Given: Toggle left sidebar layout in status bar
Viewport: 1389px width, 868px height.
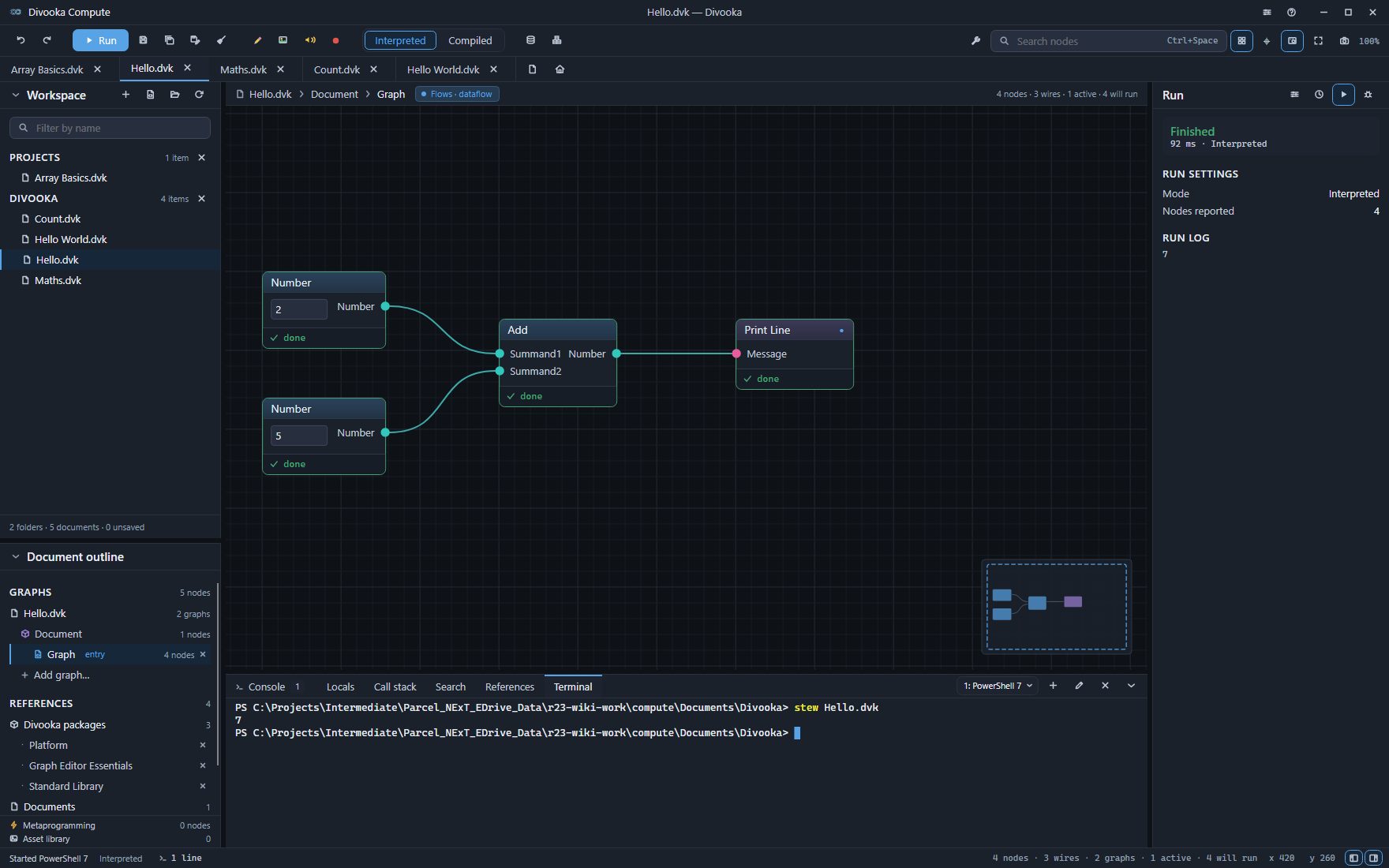Looking at the screenshot, I should coord(1353,858).
